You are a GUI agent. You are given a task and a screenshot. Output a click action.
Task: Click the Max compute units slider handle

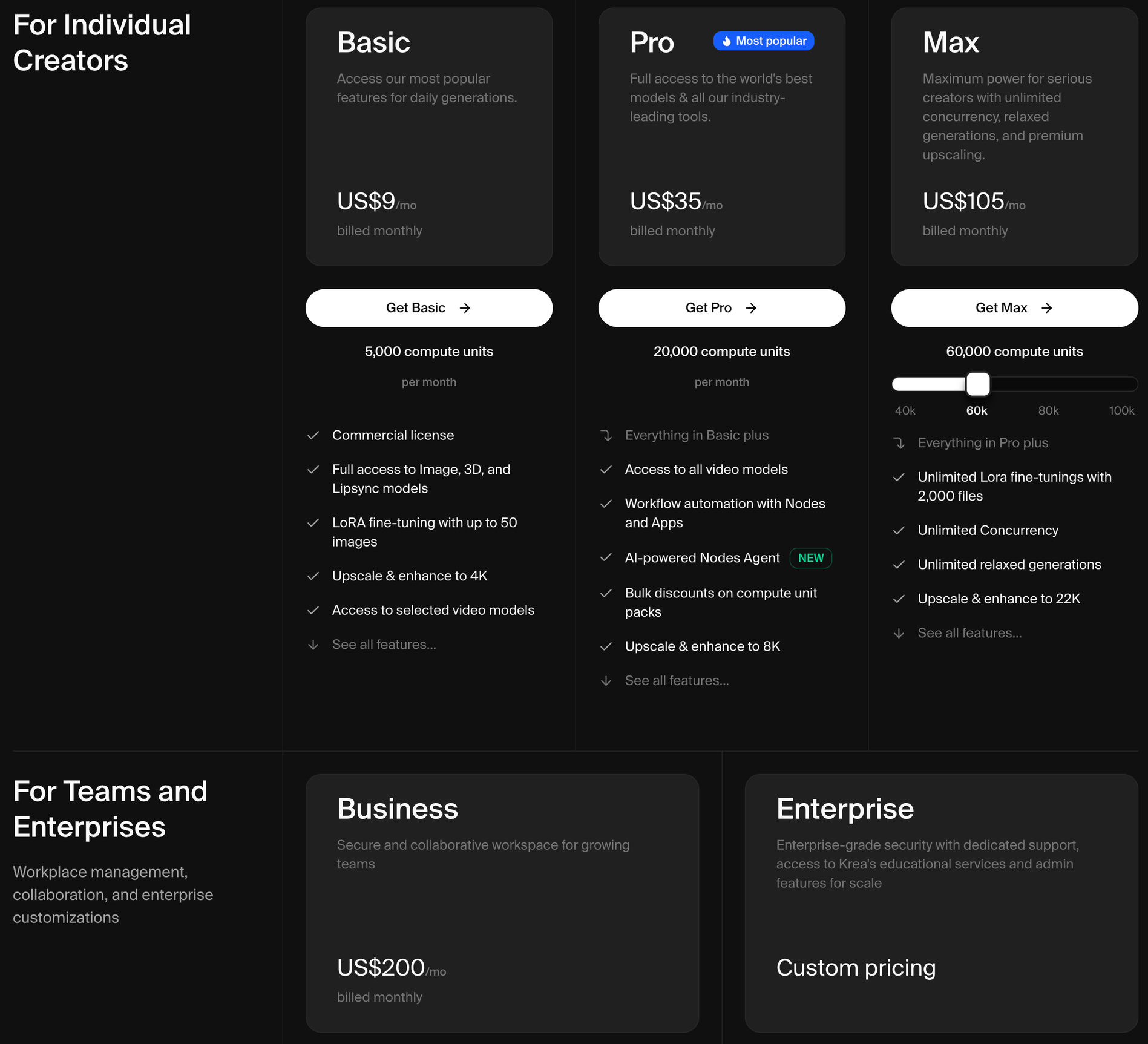coord(977,384)
